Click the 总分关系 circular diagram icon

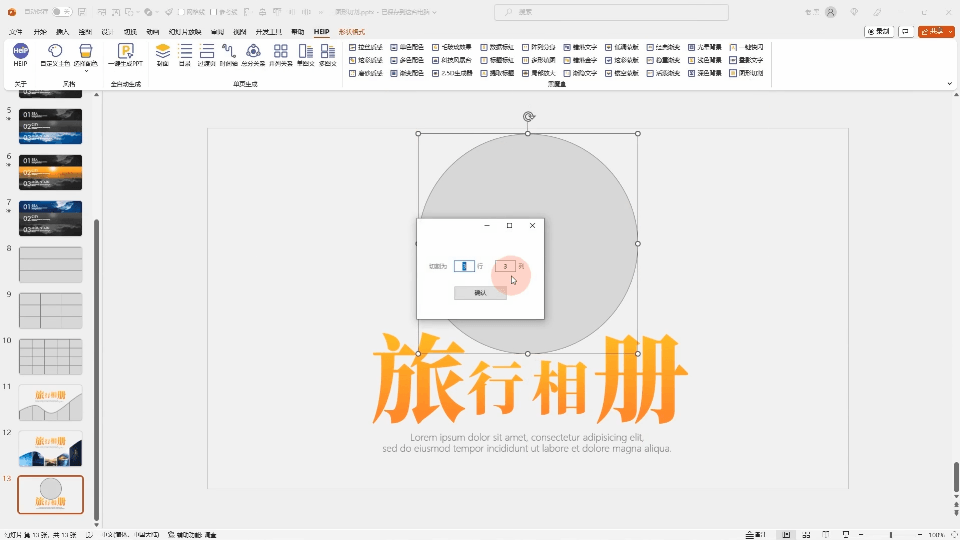pyautogui.click(x=253, y=51)
